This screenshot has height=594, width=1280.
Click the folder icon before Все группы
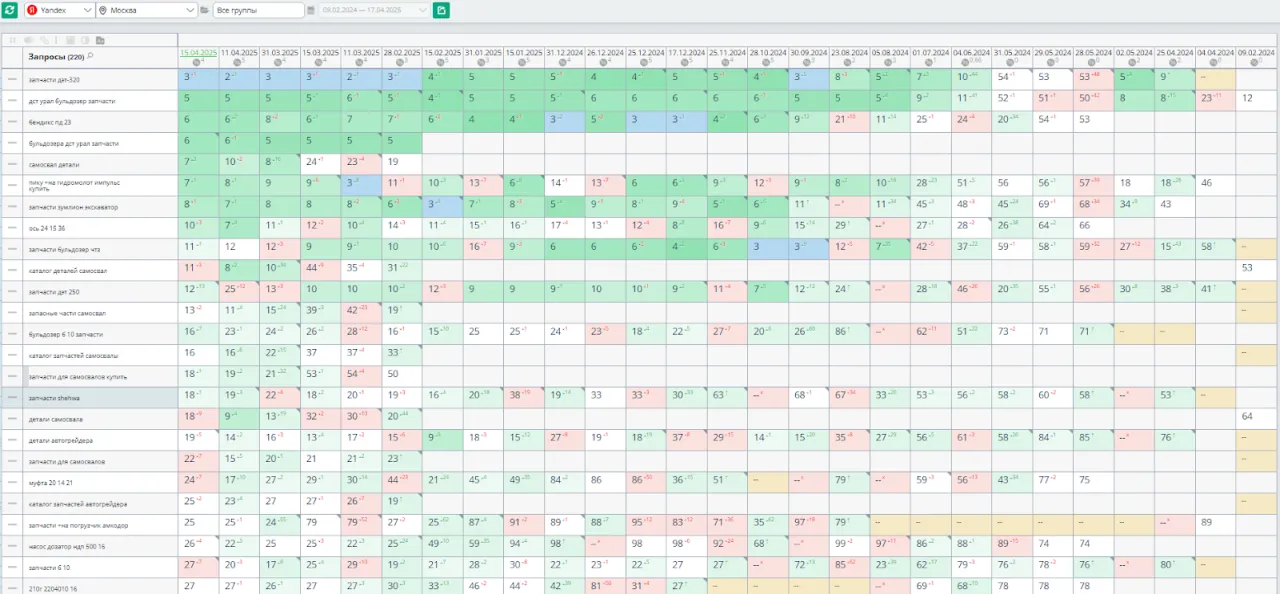click(205, 10)
